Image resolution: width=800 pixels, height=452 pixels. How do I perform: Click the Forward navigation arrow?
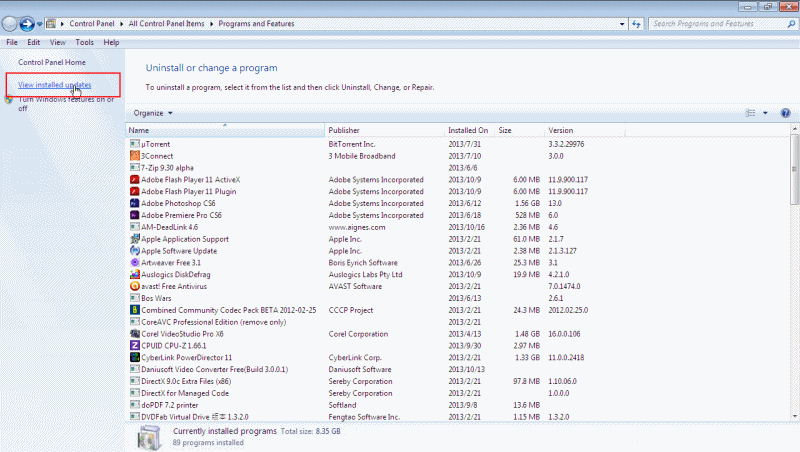pyautogui.click(x=27, y=23)
